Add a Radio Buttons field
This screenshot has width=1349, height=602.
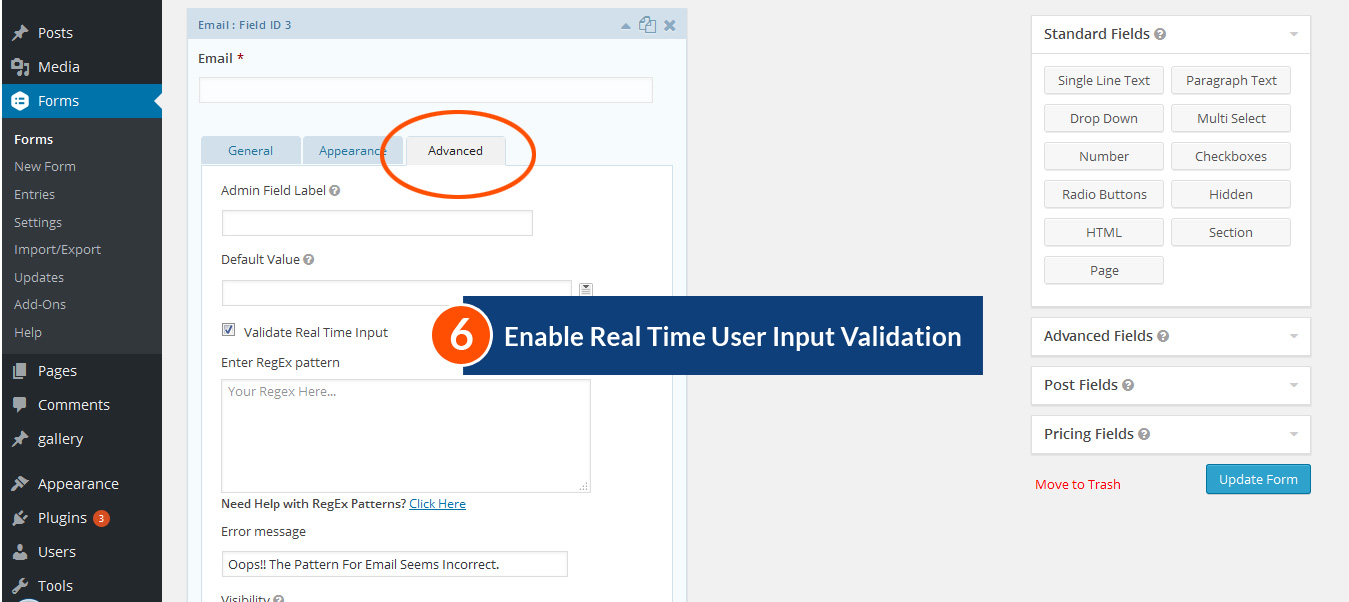coord(1104,195)
